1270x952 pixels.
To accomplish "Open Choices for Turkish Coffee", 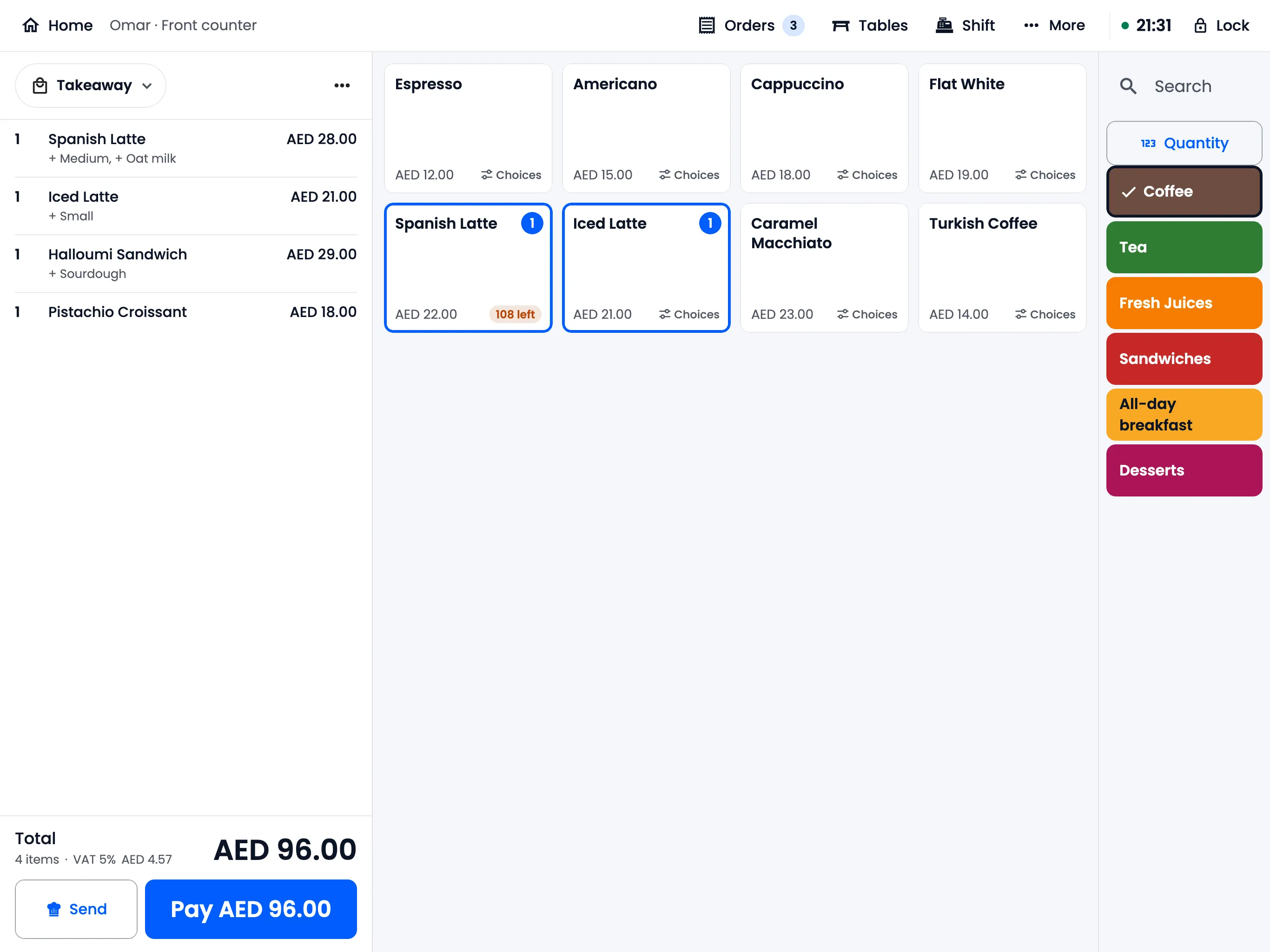I will pos(1045,314).
